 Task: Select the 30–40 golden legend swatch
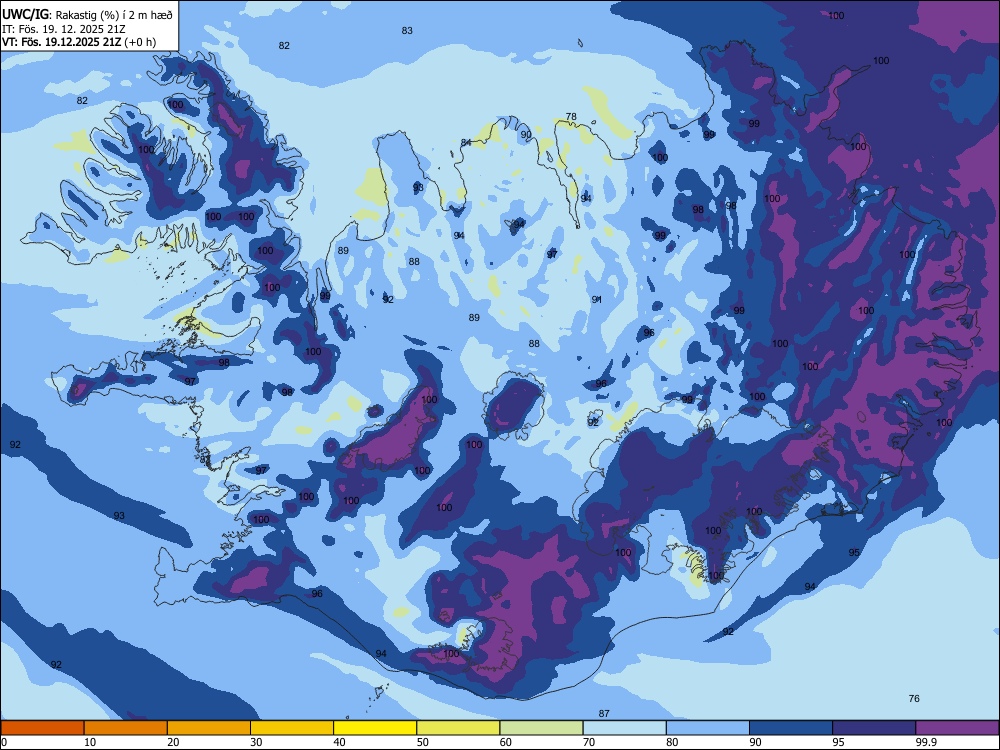(292, 728)
